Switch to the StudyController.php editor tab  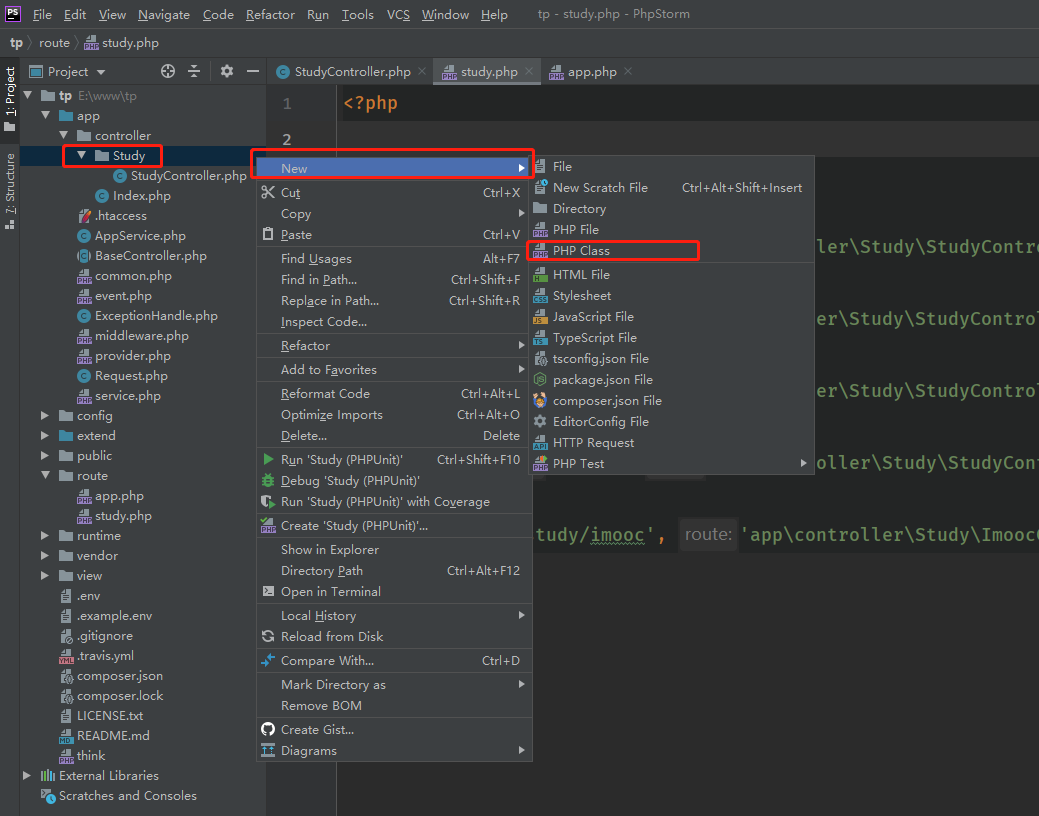[x=352, y=72]
